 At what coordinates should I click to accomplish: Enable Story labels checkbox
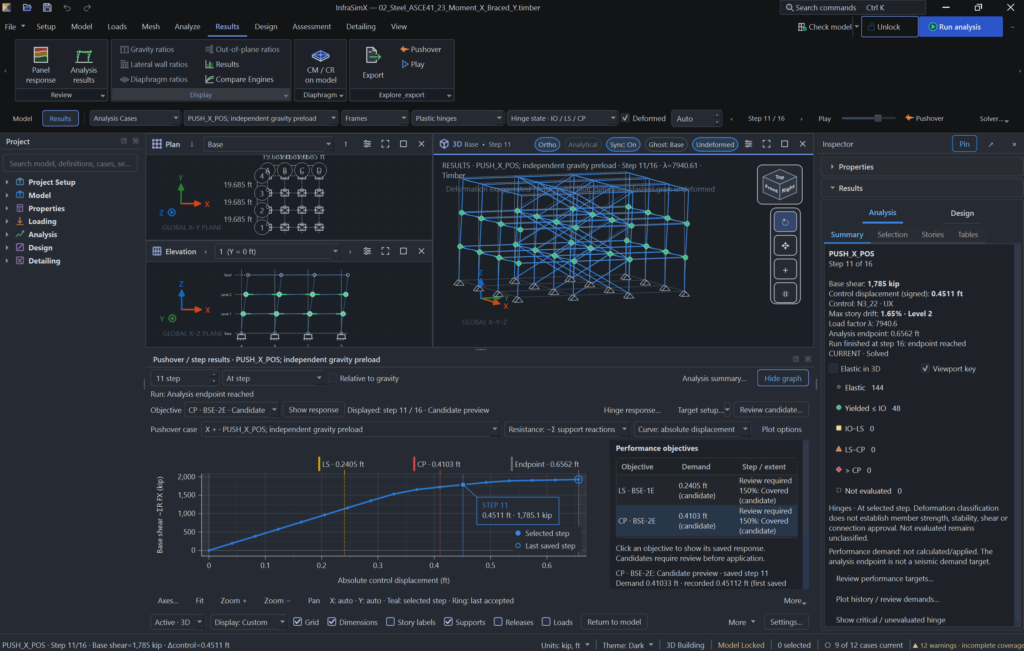[x=391, y=622]
